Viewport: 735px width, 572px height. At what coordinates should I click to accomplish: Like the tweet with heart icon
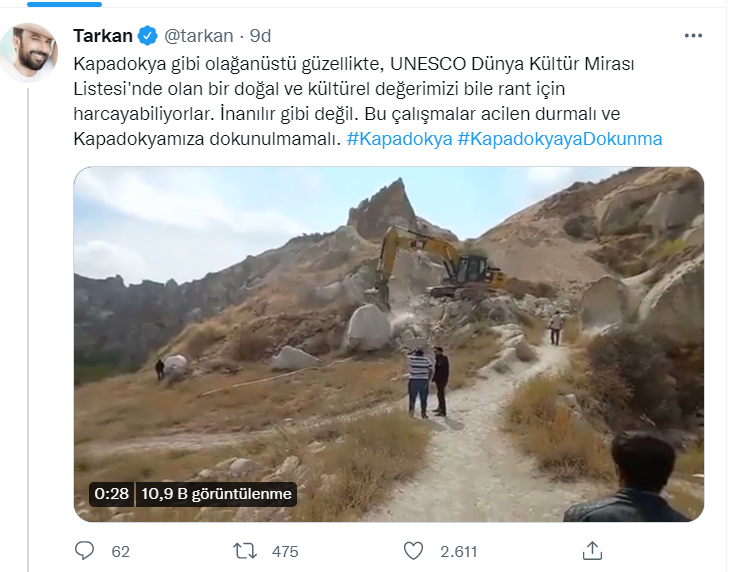click(x=413, y=551)
